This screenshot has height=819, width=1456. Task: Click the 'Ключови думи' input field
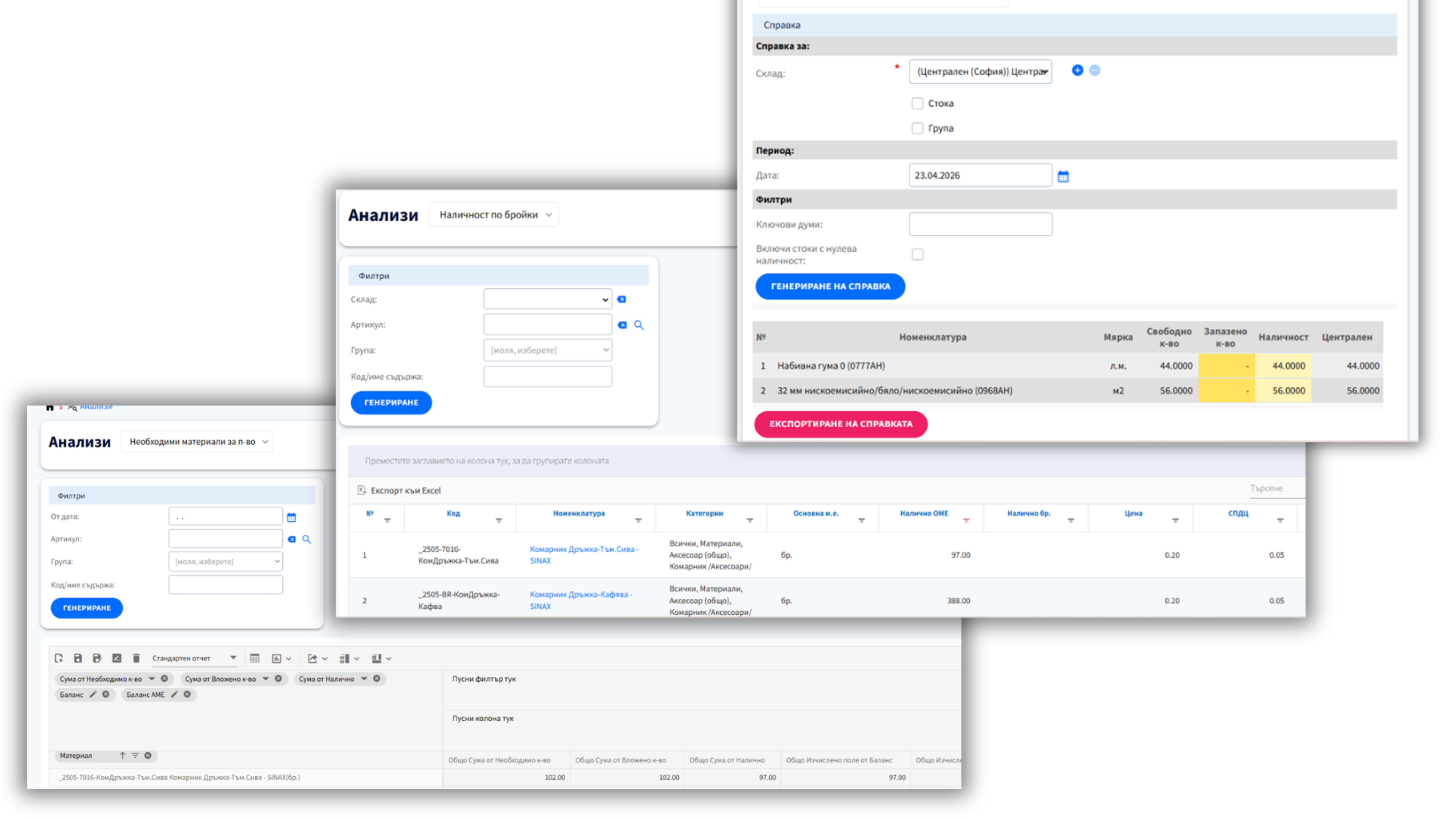tap(980, 224)
